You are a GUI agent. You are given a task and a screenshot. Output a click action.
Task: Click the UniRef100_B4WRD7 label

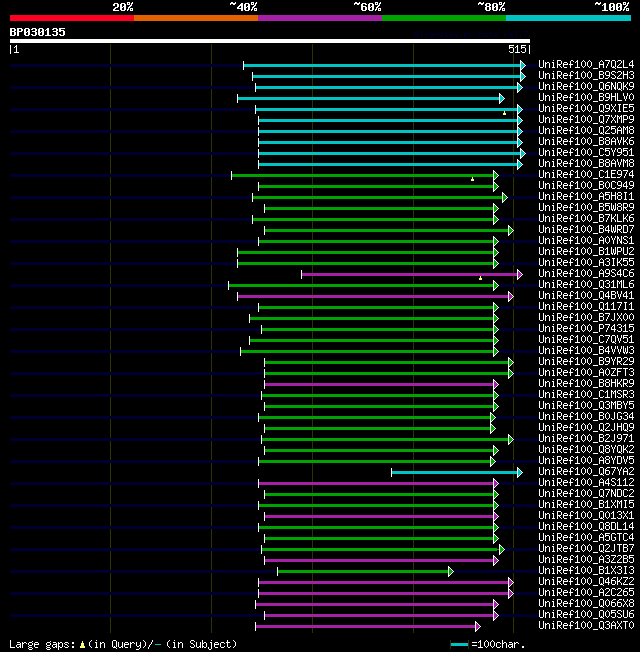click(586, 230)
